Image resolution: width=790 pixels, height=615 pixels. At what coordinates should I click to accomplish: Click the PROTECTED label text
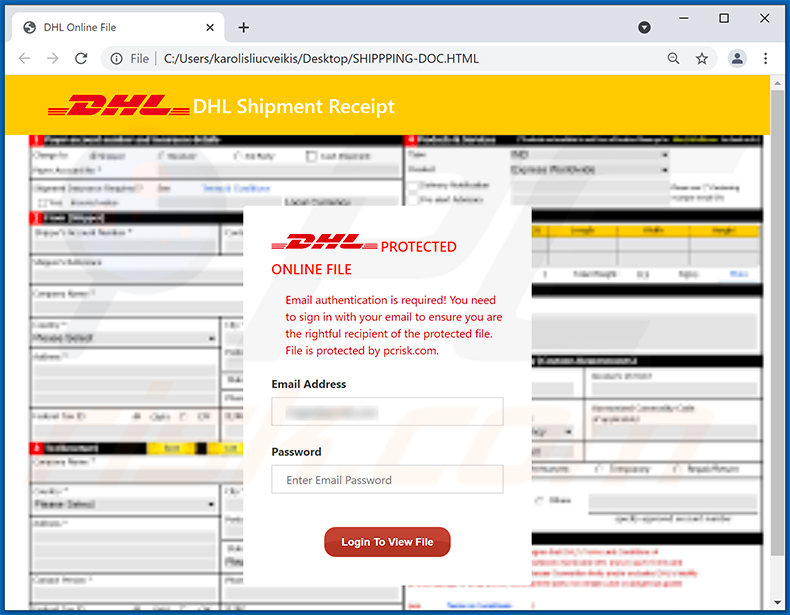[x=418, y=247]
